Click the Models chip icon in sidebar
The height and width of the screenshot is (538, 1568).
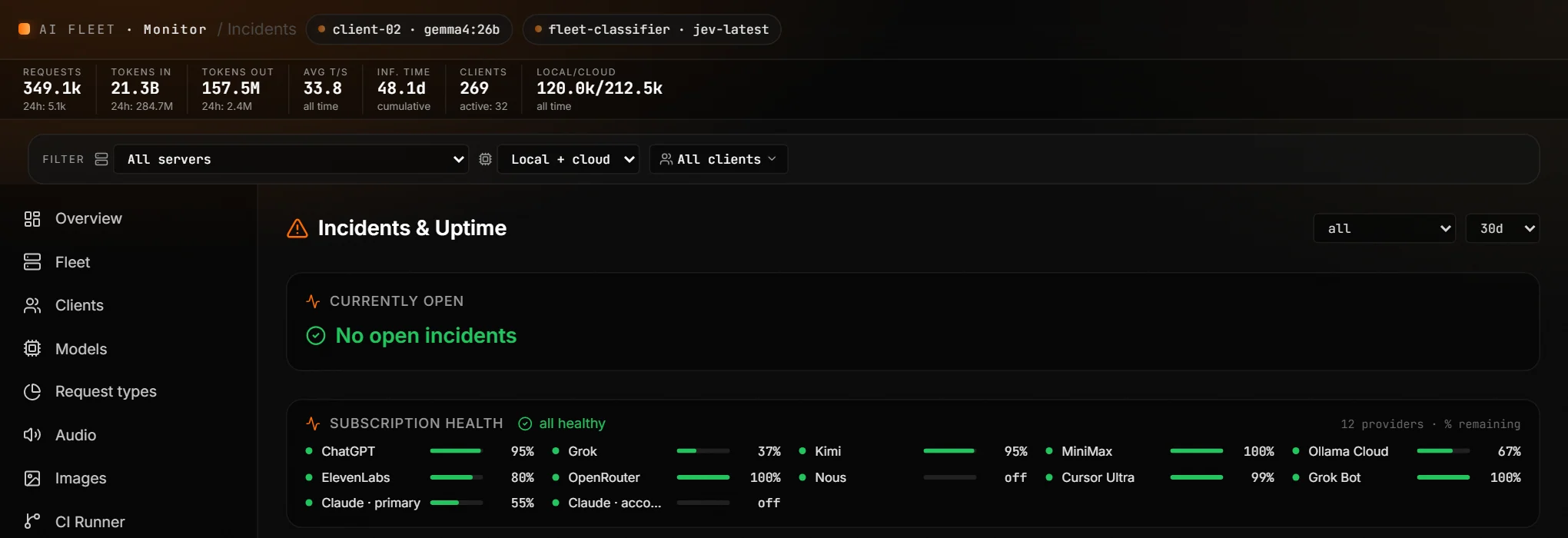point(32,349)
